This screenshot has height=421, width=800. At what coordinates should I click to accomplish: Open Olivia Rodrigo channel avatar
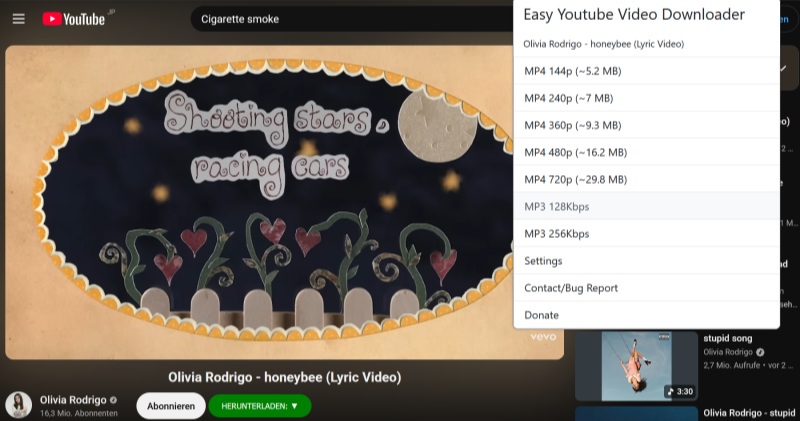[x=19, y=405]
